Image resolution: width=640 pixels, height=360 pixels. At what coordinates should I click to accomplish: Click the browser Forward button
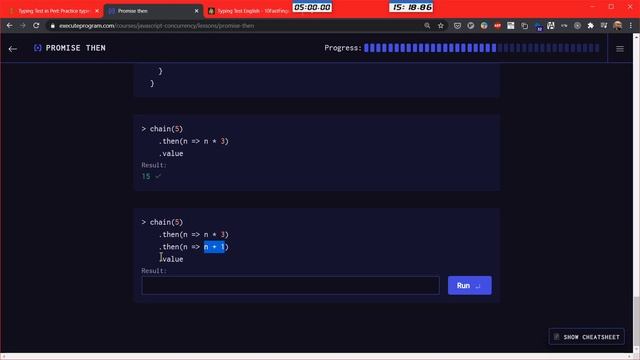(x=23, y=26)
